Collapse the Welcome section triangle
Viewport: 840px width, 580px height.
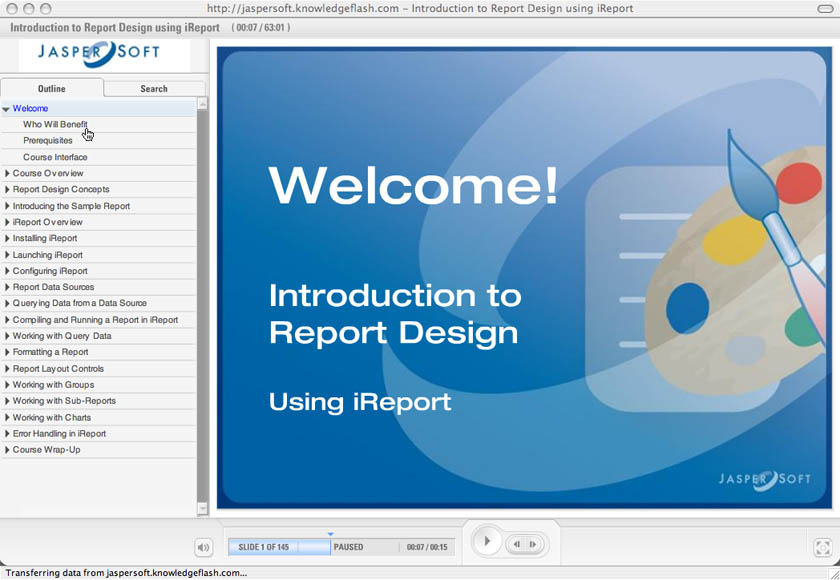pyautogui.click(x=6, y=109)
